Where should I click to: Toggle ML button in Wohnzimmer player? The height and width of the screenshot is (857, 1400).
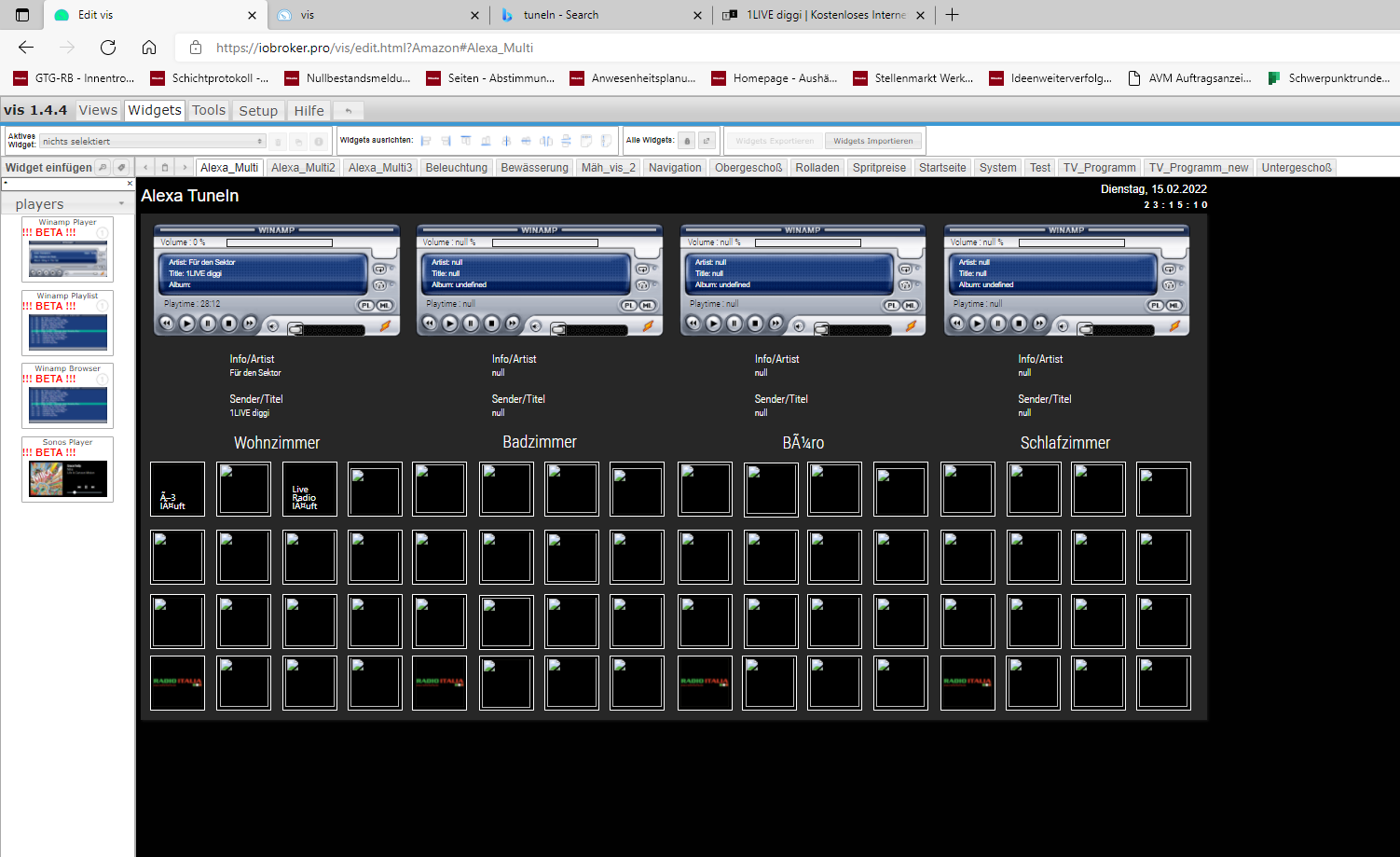pos(384,305)
